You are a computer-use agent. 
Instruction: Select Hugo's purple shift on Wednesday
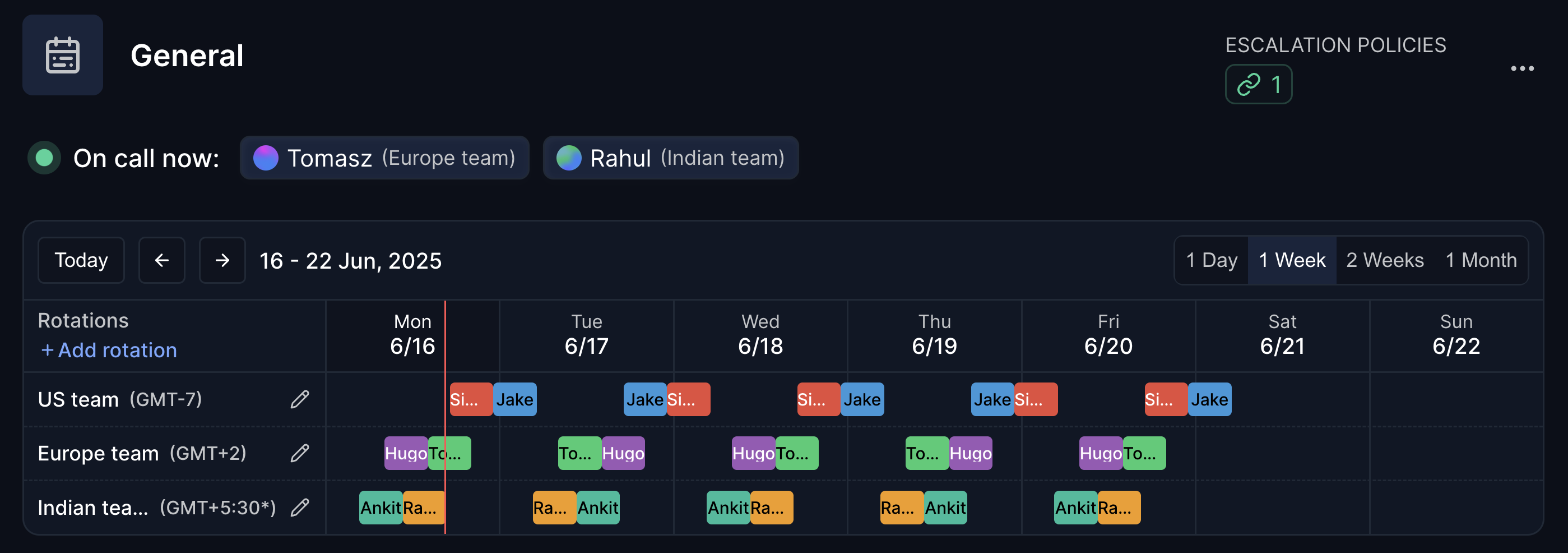pyautogui.click(x=753, y=453)
